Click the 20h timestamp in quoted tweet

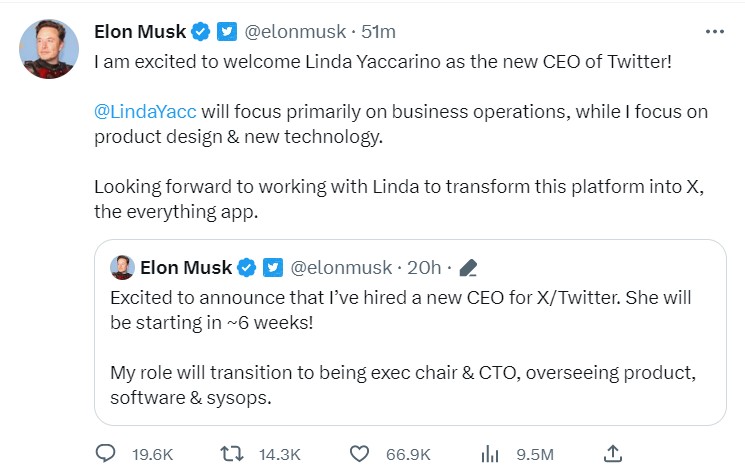point(425,267)
